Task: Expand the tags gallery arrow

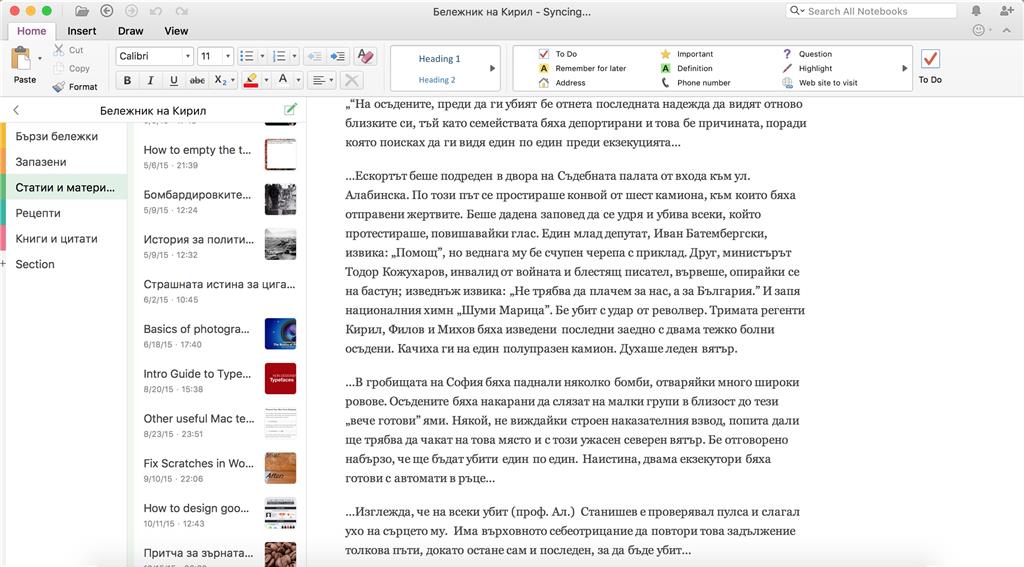Action: (x=904, y=68)
